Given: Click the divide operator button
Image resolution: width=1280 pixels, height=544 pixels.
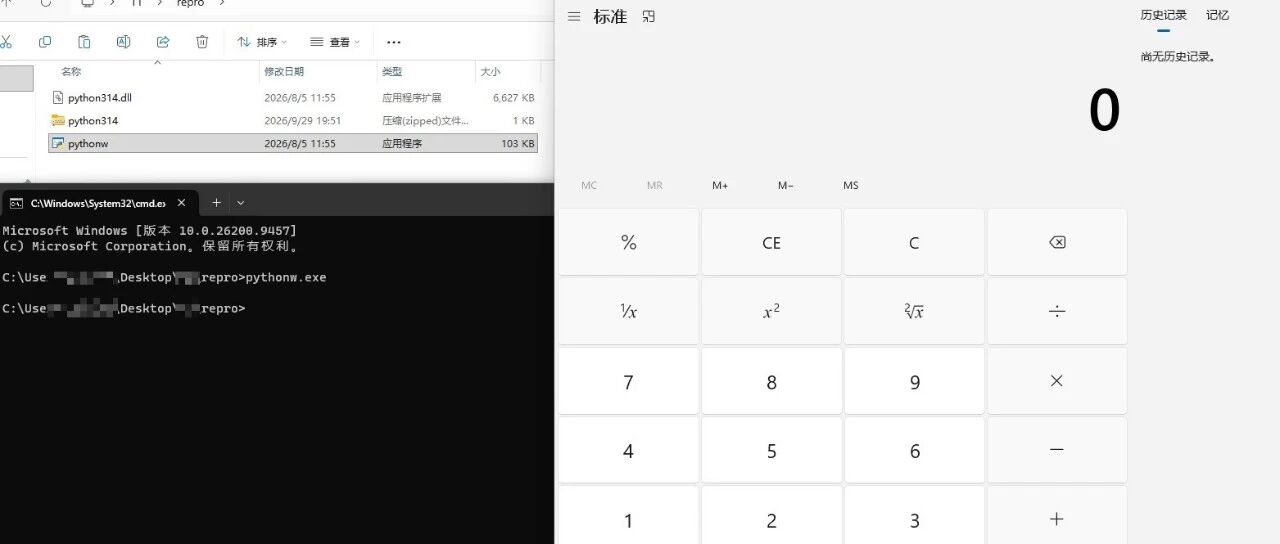Looking at the screenshot, I should [1057, 311].
